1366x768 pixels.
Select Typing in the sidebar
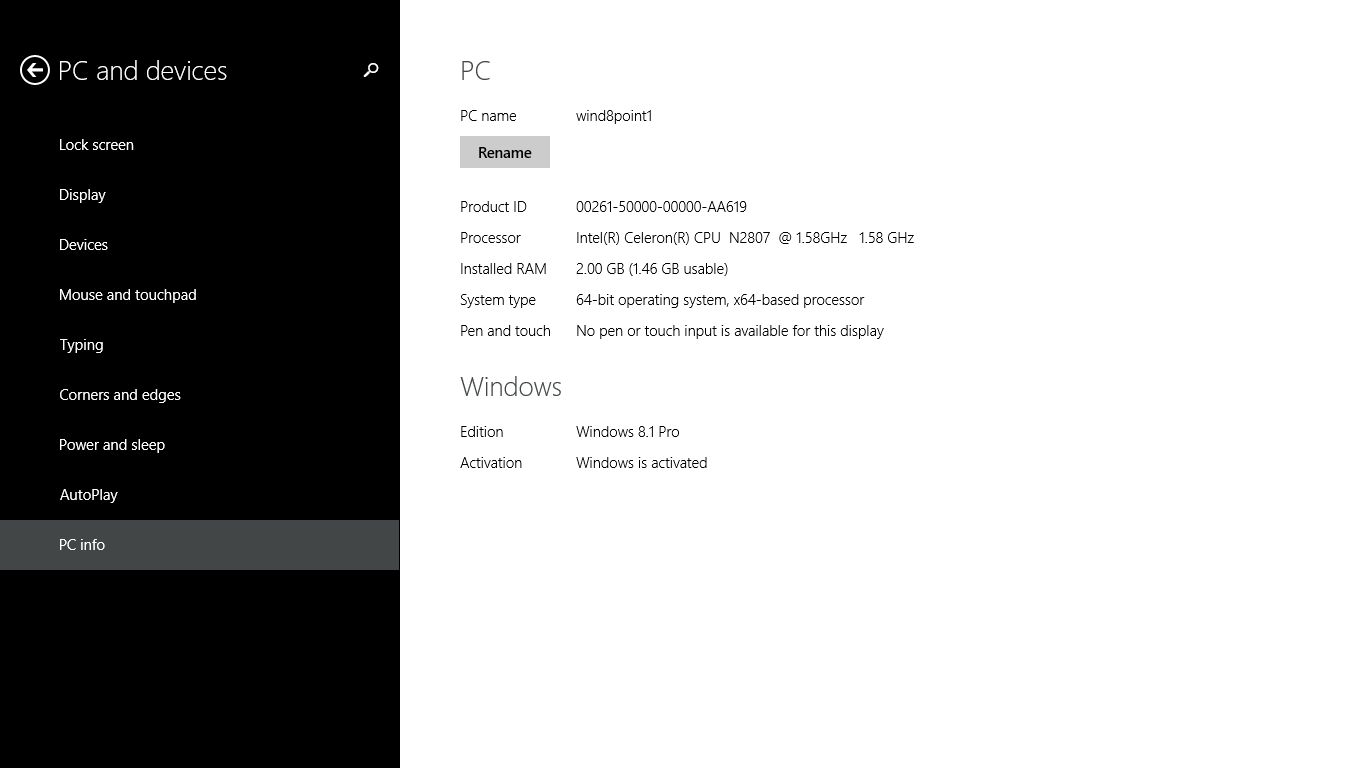tap(200, 345)
